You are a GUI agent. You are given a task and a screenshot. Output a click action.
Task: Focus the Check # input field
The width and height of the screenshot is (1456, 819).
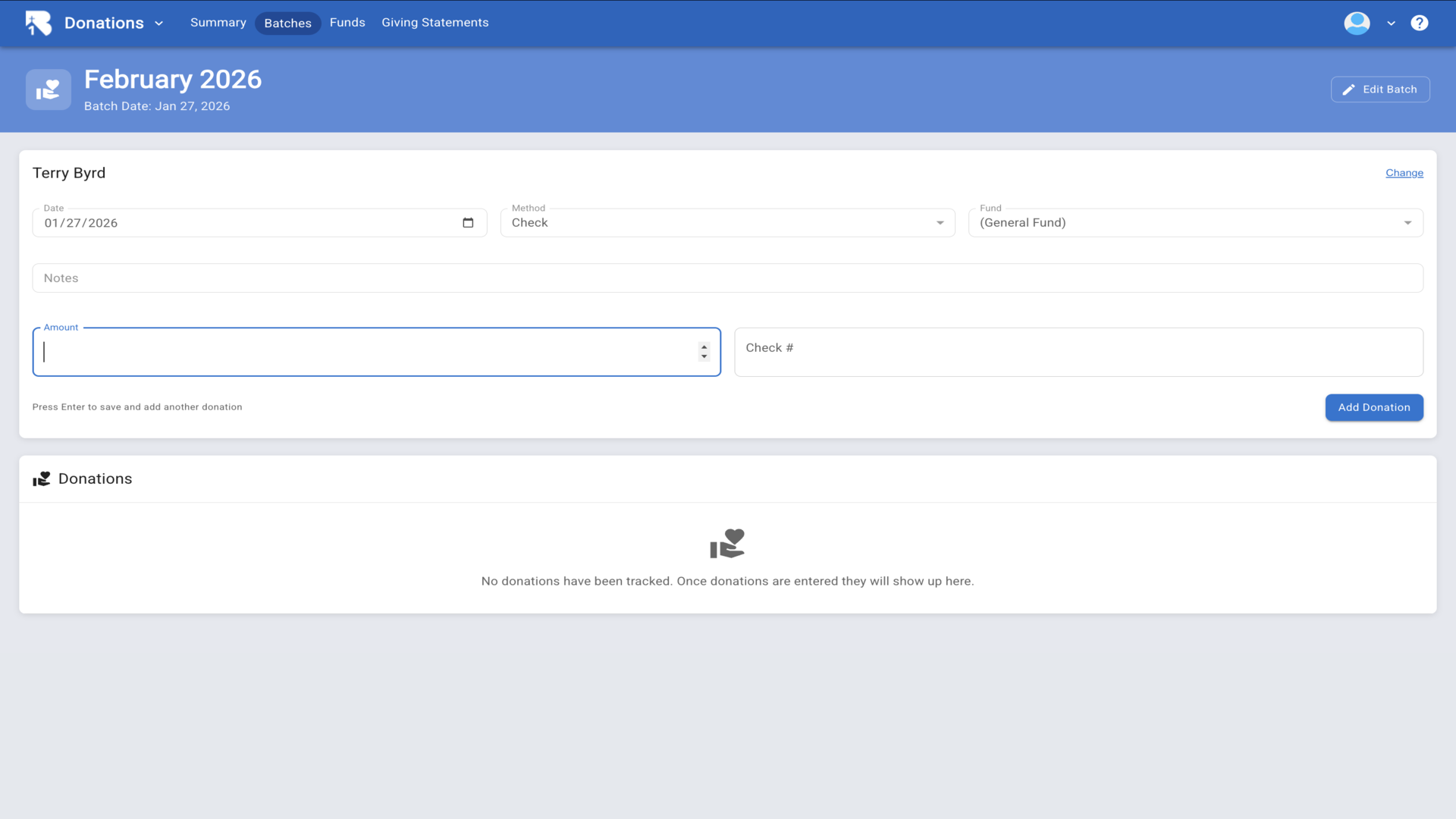(x=1078, y=352)
